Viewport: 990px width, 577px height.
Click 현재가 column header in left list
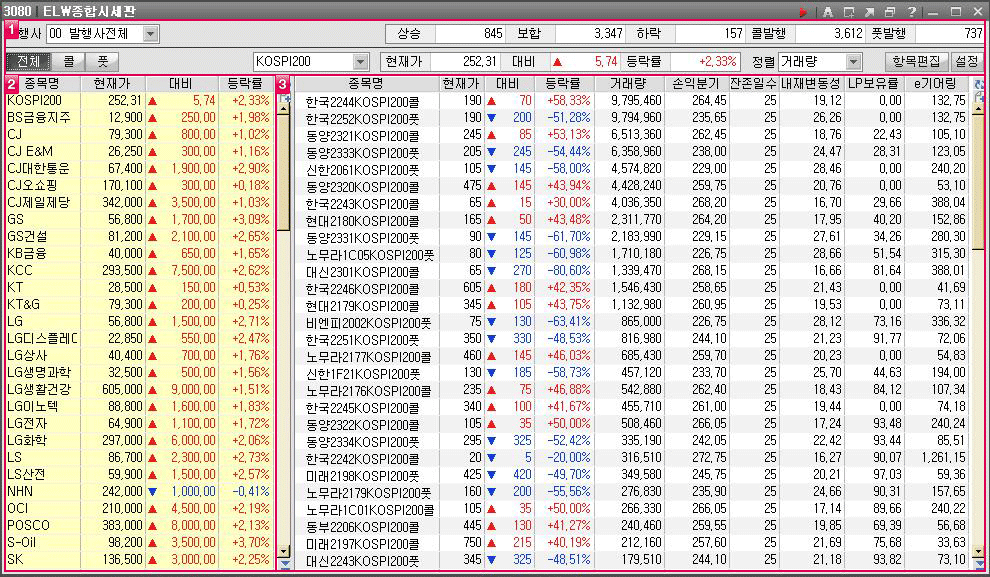[x=112, y=83]
